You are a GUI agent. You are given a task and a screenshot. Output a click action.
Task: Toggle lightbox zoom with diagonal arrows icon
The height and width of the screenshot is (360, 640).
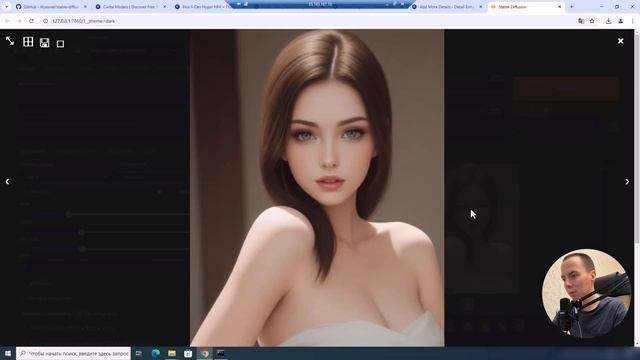click(10, 41)
